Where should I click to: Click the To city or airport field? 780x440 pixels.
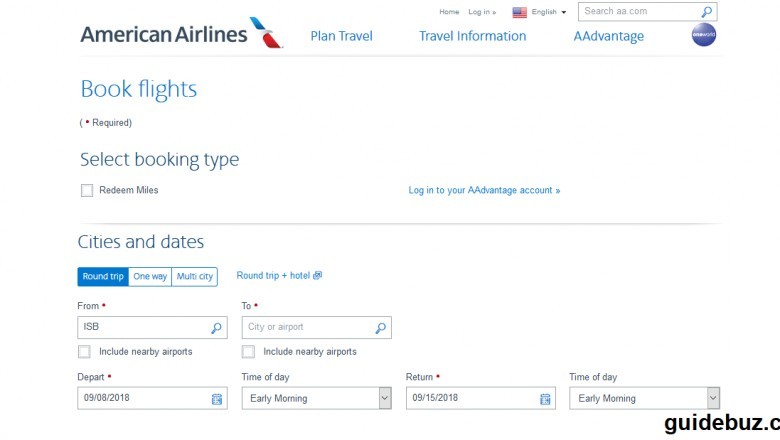click(306, 328)
